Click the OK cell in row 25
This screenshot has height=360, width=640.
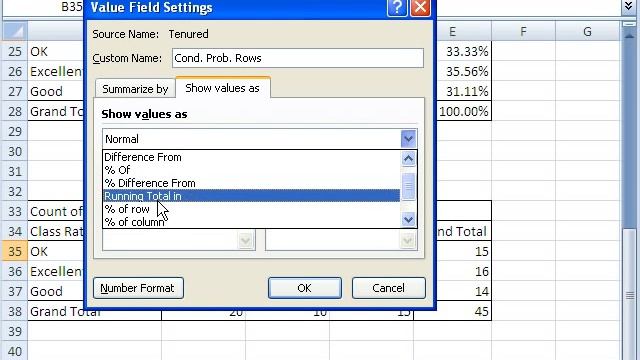(x=56, y=51)
